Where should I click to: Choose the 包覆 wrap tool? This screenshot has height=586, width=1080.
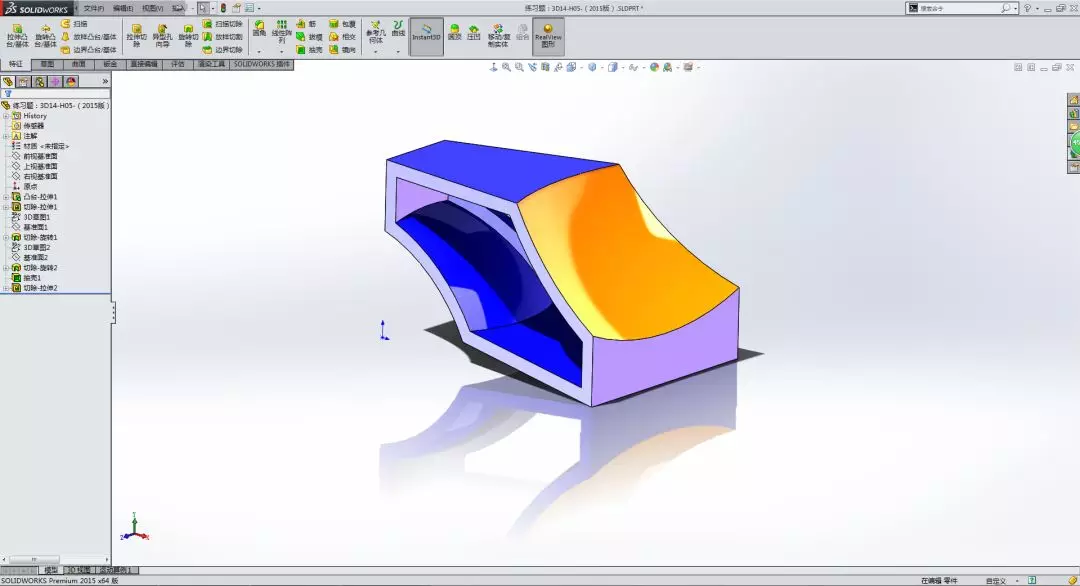(342, 24)
